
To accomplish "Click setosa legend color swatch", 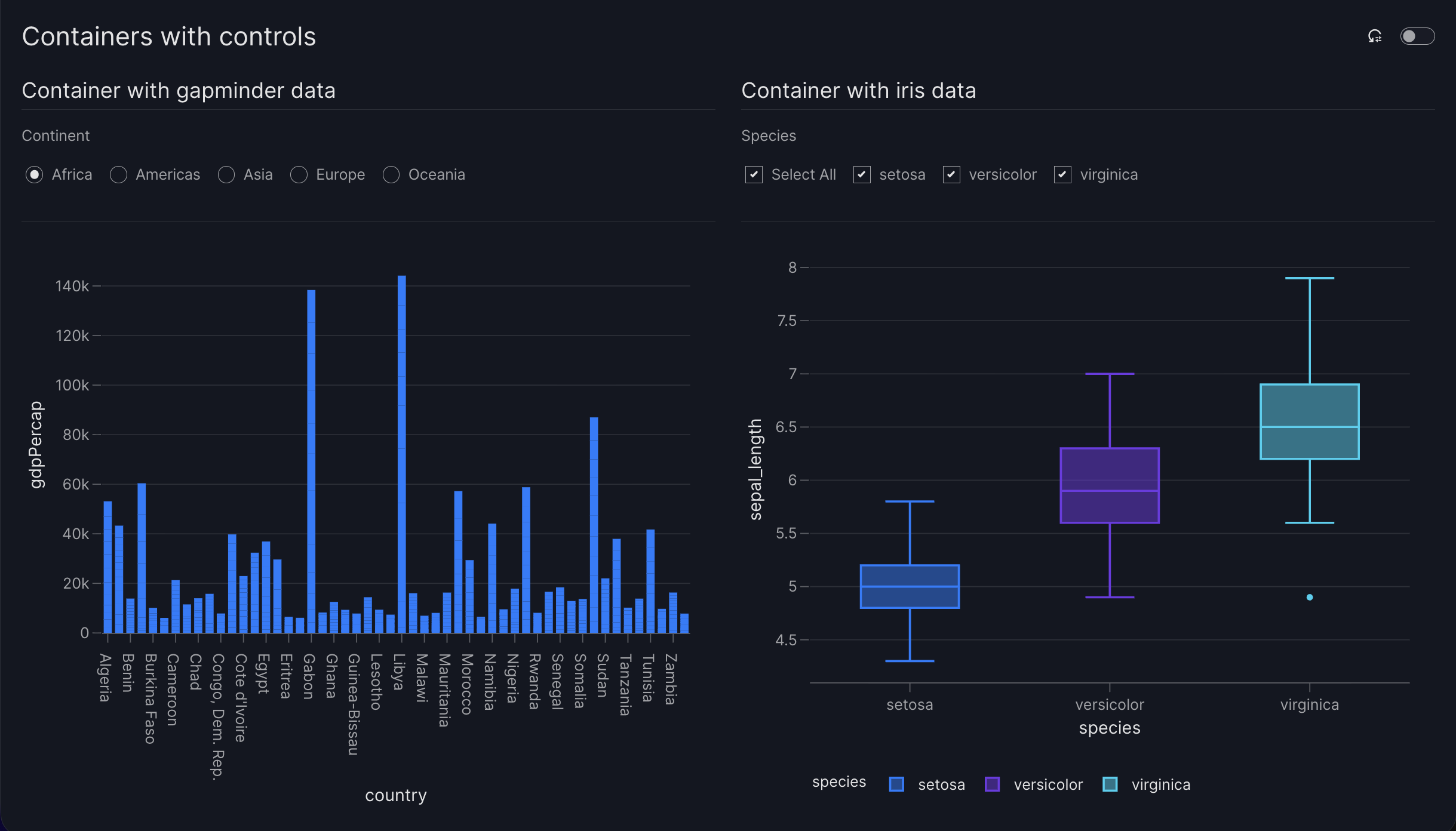I will click(x=896, y=784).
